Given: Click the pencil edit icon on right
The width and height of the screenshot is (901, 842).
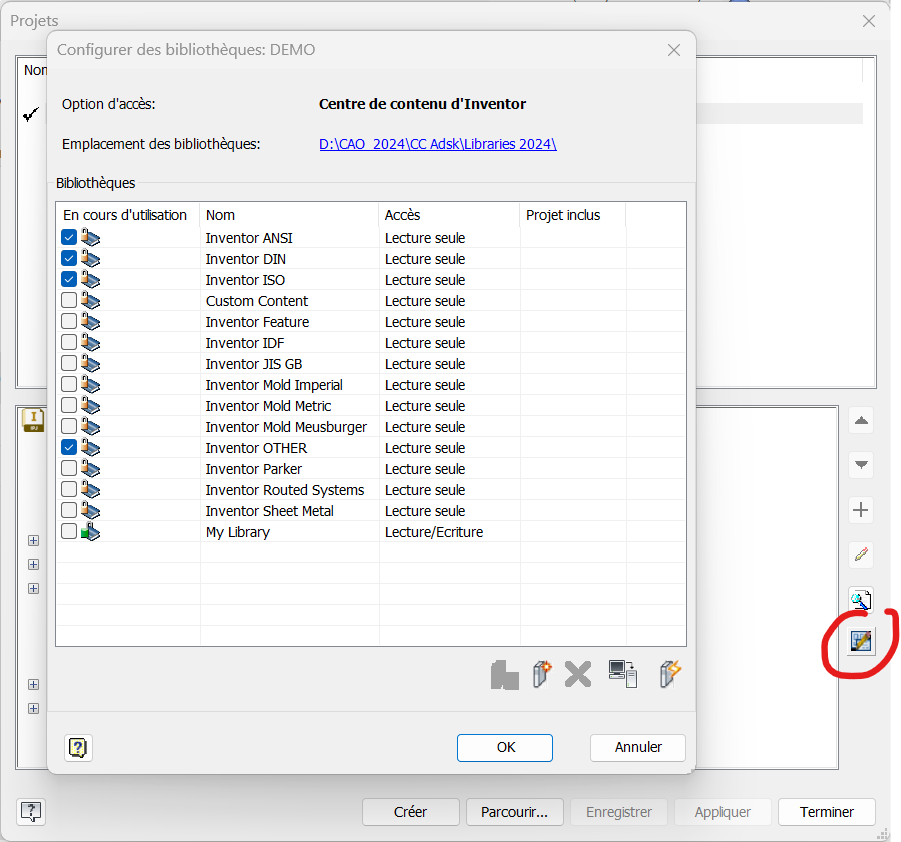Looking at the screenshot, I should 861,554.
